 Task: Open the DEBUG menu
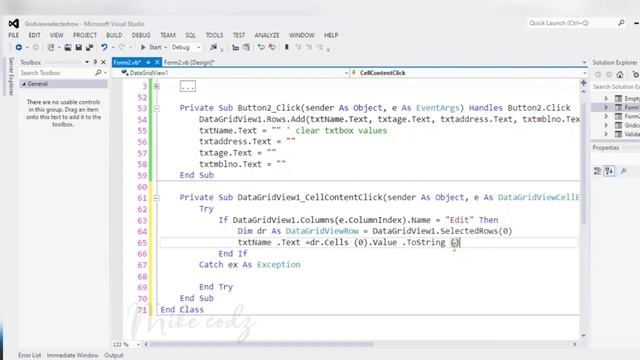click(141, 36)
